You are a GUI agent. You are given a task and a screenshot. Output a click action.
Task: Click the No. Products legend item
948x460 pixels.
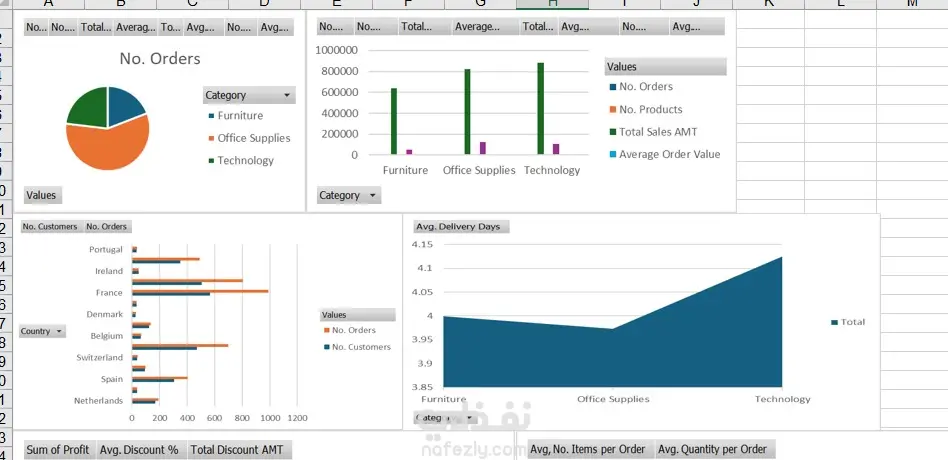(x=646, y=109)
